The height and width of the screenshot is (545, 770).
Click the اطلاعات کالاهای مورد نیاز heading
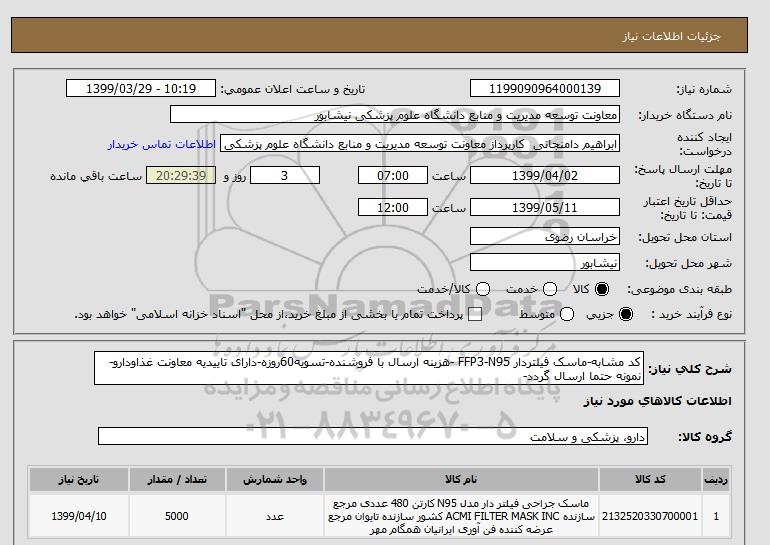(x=658, y=401)
